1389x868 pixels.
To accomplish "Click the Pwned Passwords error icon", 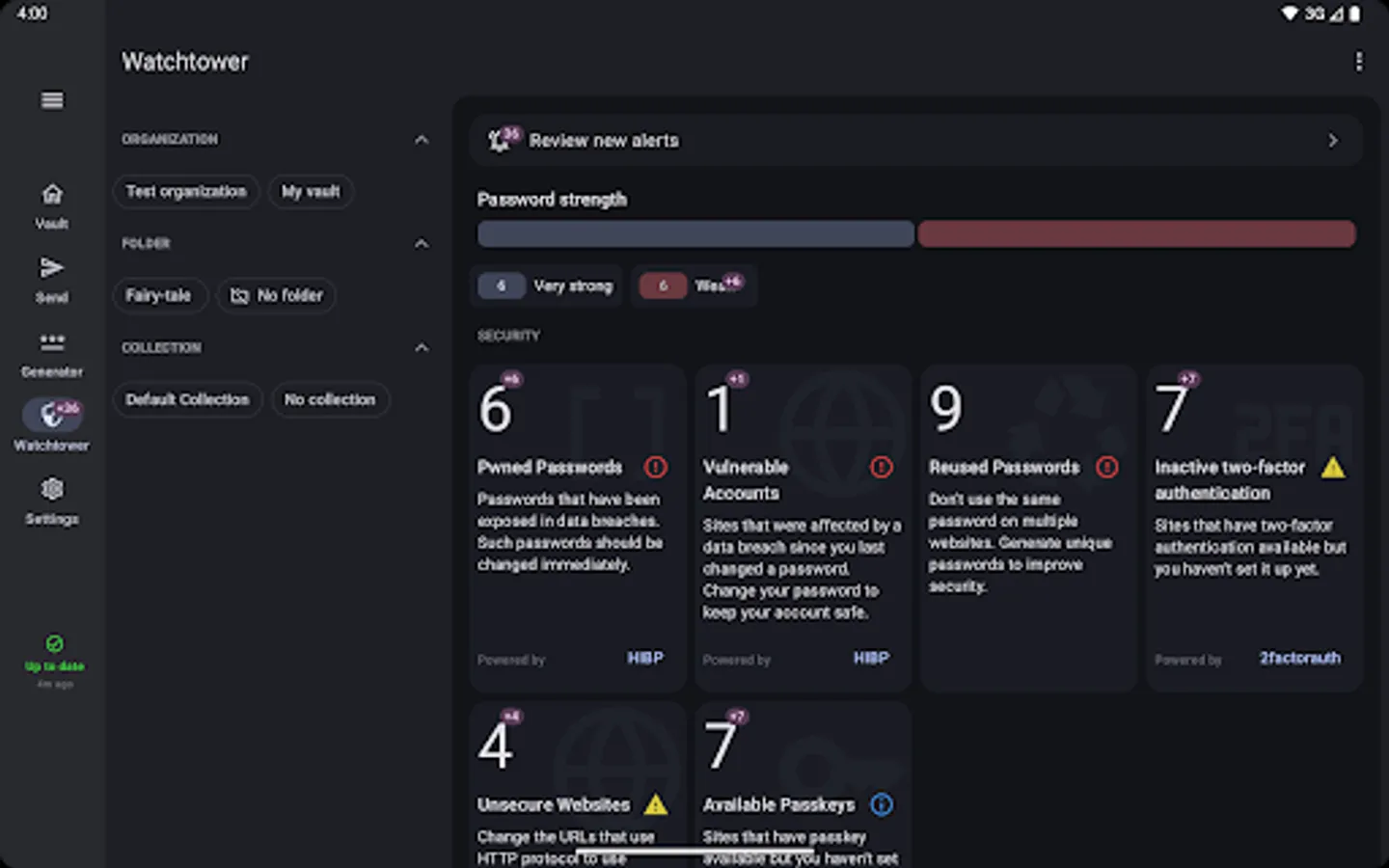I will pyautogui.click(x=656, y=467).
